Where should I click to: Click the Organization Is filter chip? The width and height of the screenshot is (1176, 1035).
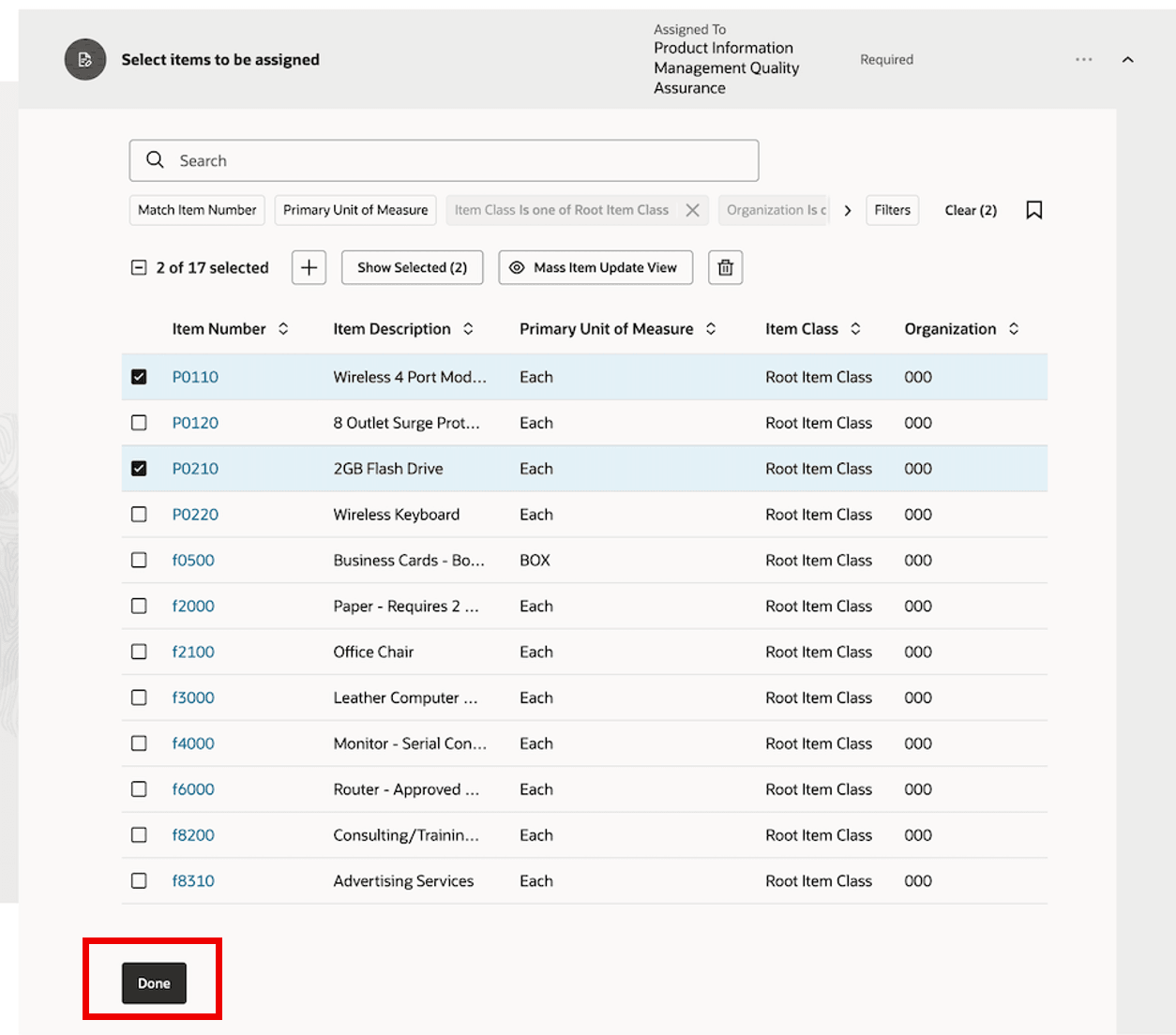click(x=775, y=210)
